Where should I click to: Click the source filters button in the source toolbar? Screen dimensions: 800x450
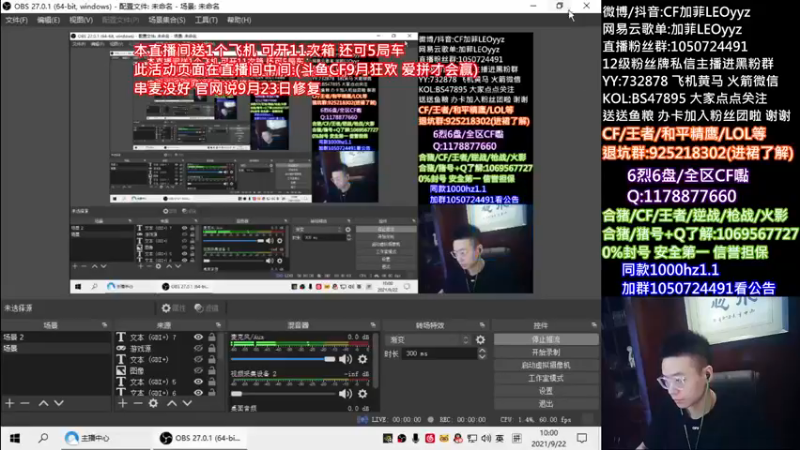tap(207, 308)
